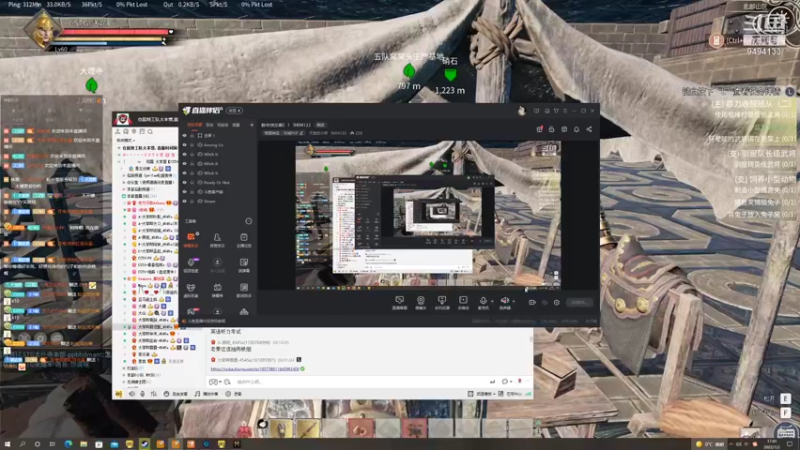The image size is (800, 450).
Task: Open notifications bell in the streaming app
Action: [577, 130]
